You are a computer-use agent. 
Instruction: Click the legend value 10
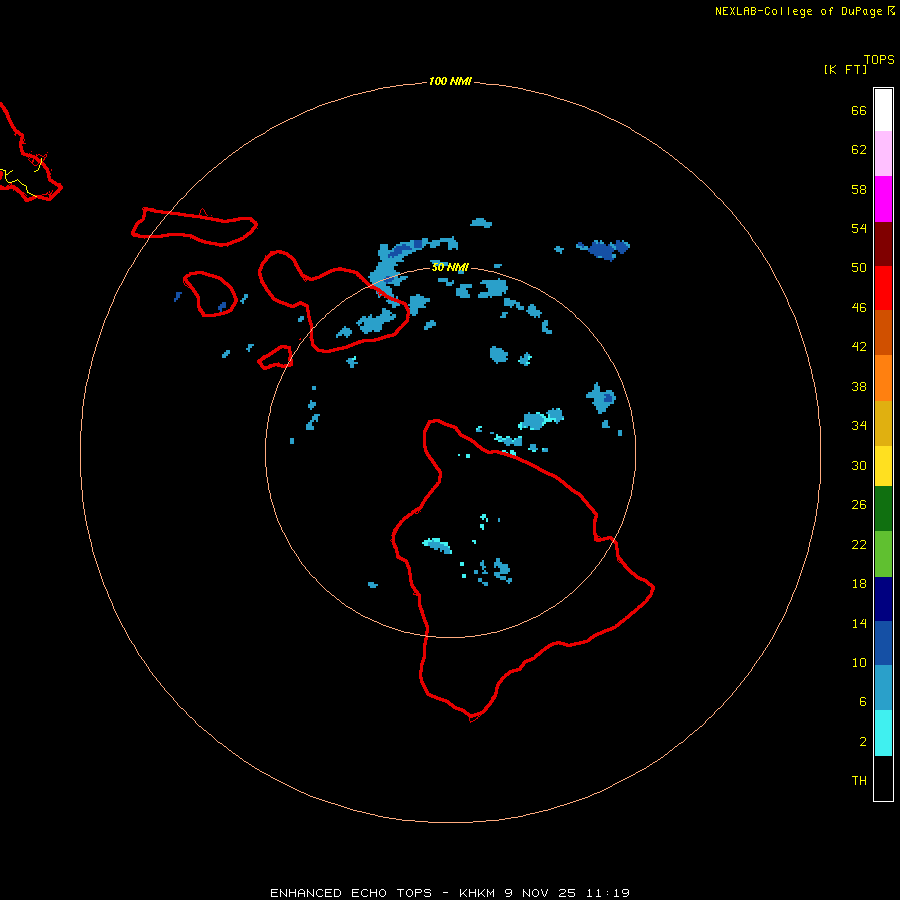point(859,662)
